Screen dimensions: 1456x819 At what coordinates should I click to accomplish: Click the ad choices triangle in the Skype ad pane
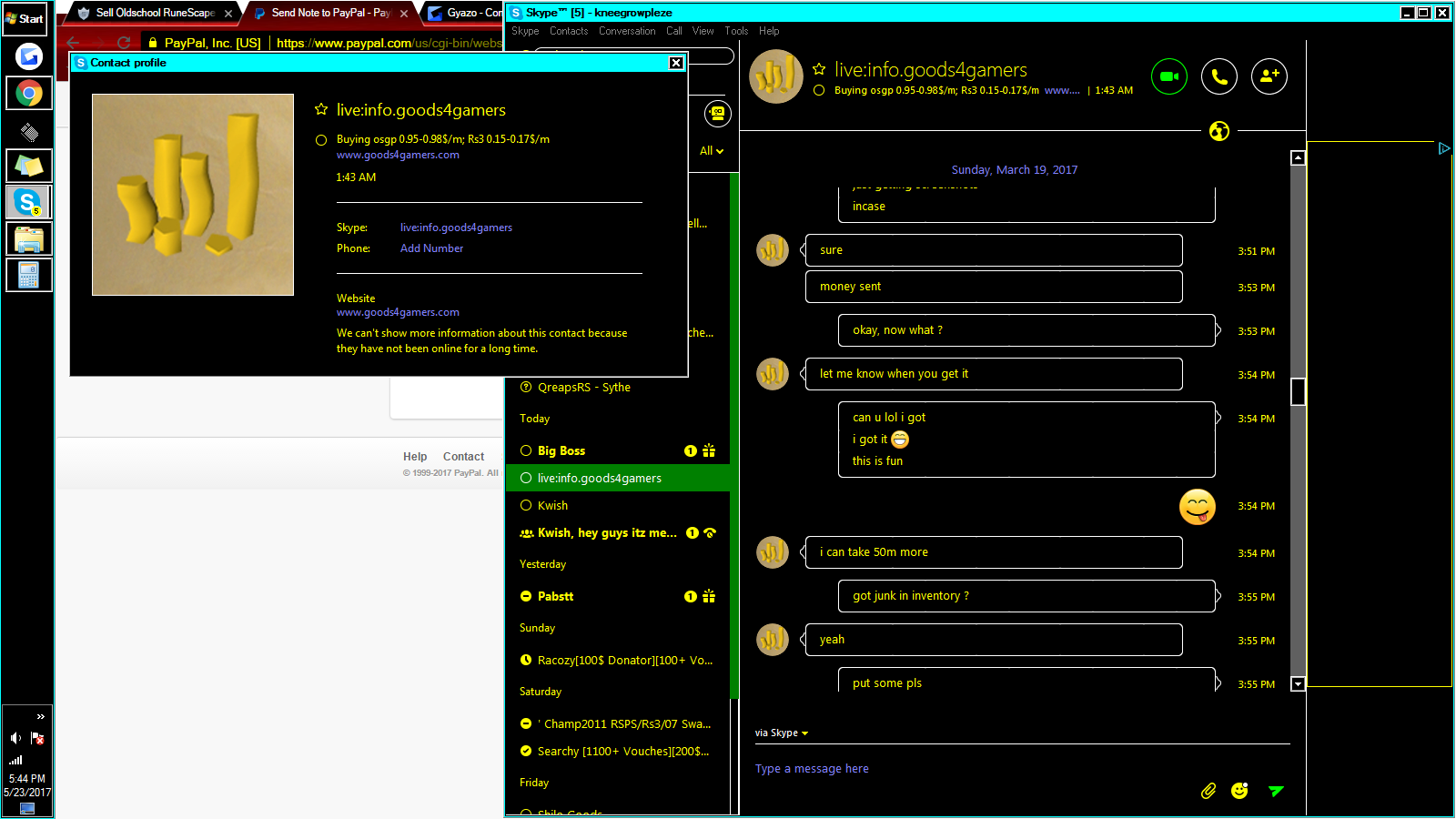(x=1444, y=148)
